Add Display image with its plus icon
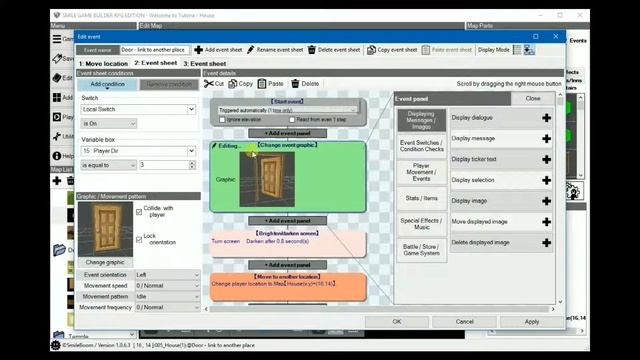 click(x=547, y=201)
